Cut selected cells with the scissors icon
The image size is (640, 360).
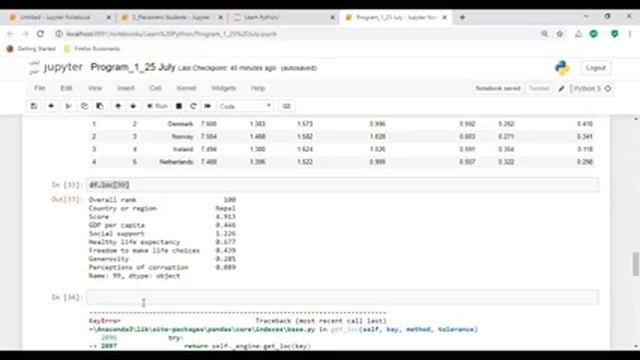pos(68,106)
